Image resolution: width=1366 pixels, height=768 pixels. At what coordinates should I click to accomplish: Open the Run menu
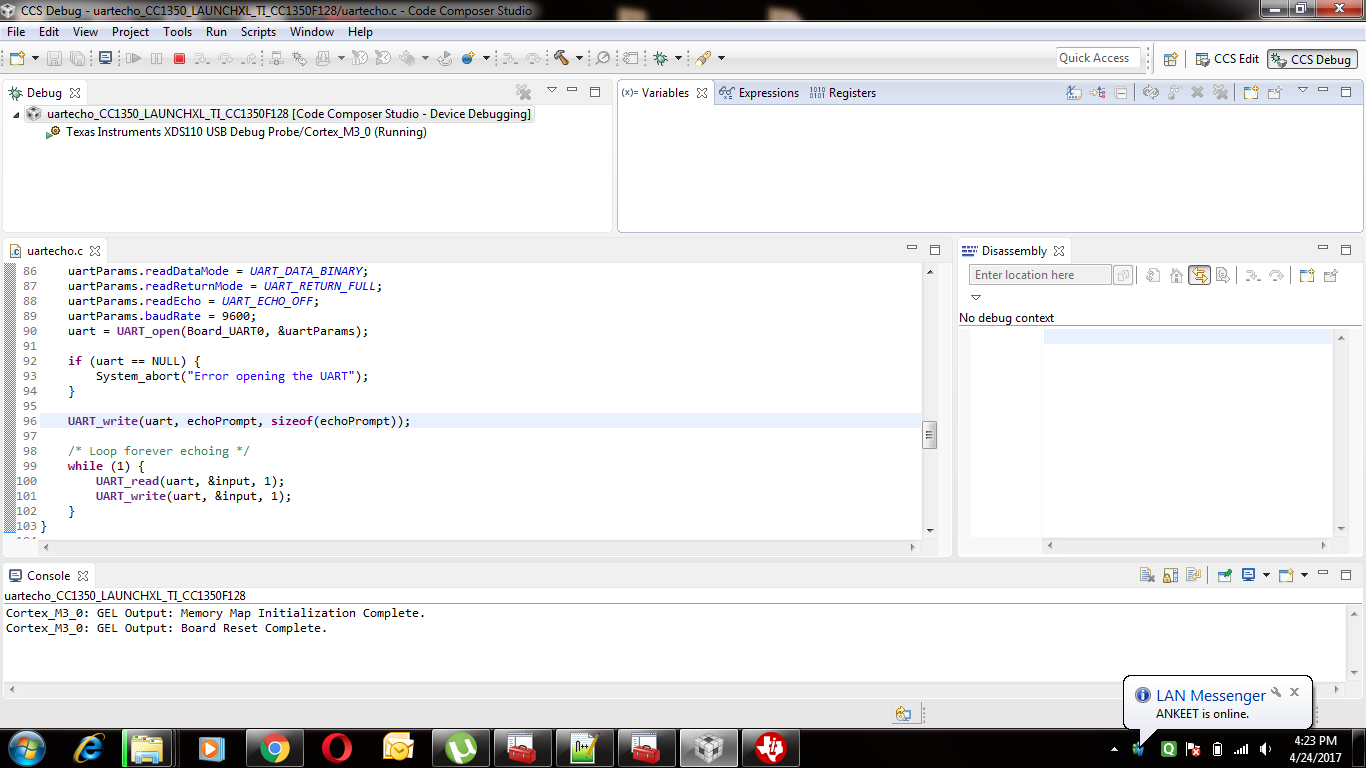216,32
